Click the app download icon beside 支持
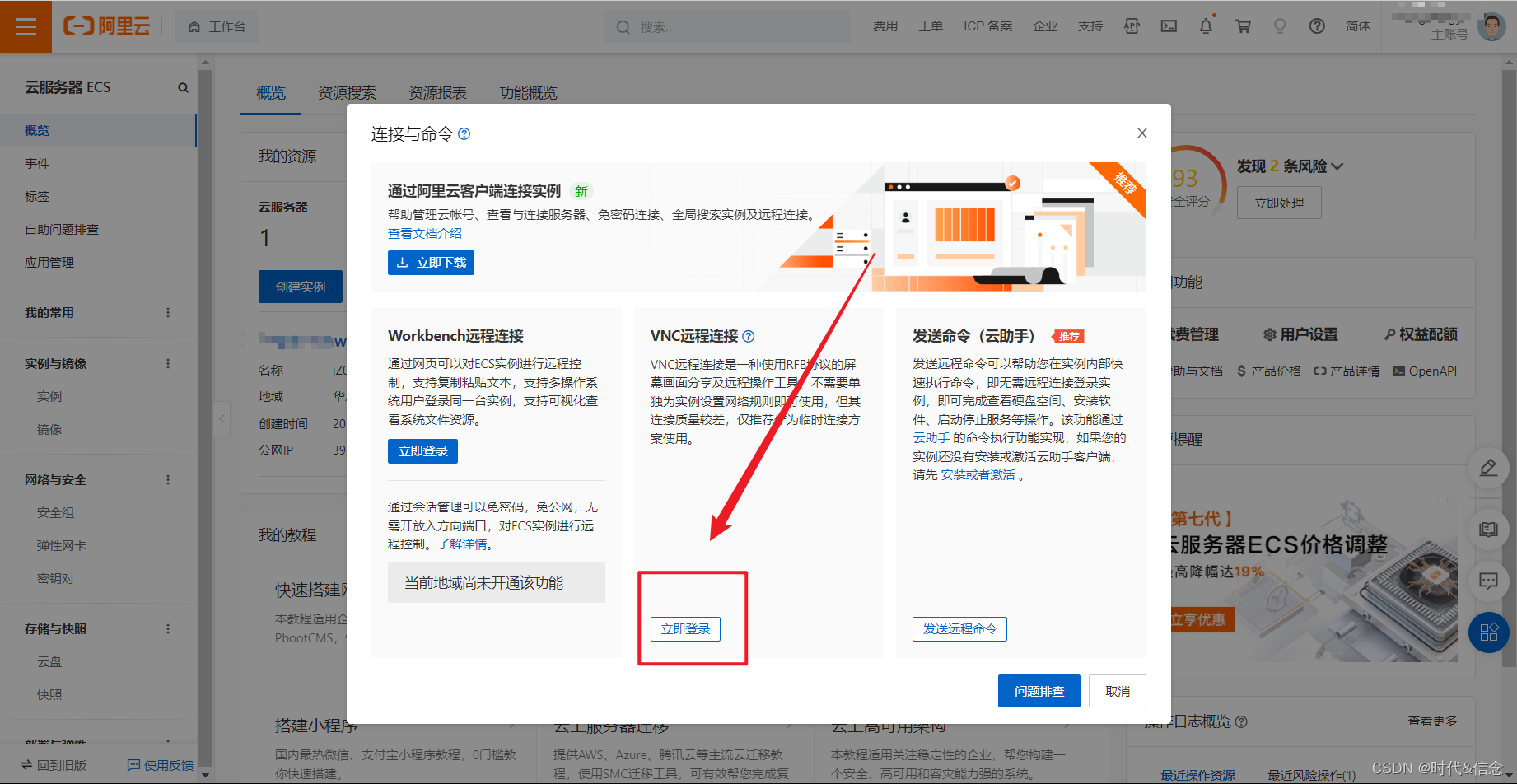 [x=1132, y=26]
